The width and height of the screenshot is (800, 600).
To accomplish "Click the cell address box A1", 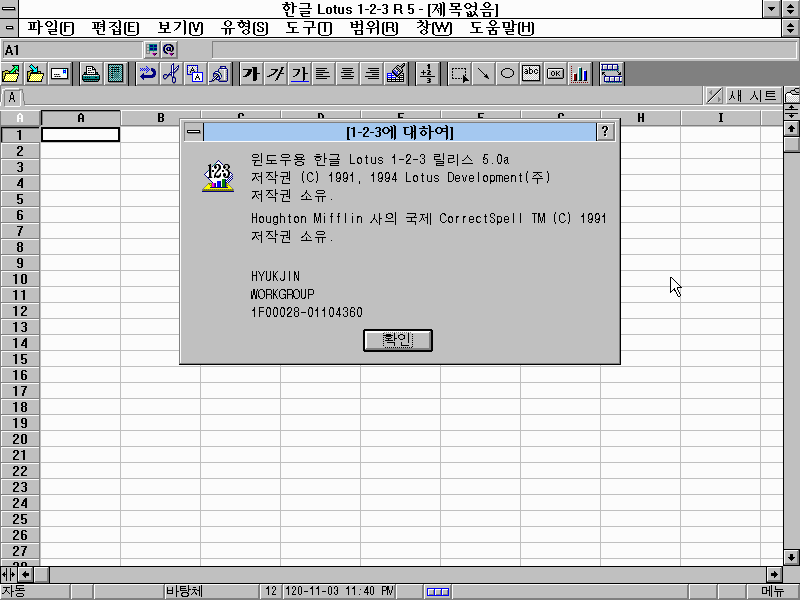I will (72, 50).
